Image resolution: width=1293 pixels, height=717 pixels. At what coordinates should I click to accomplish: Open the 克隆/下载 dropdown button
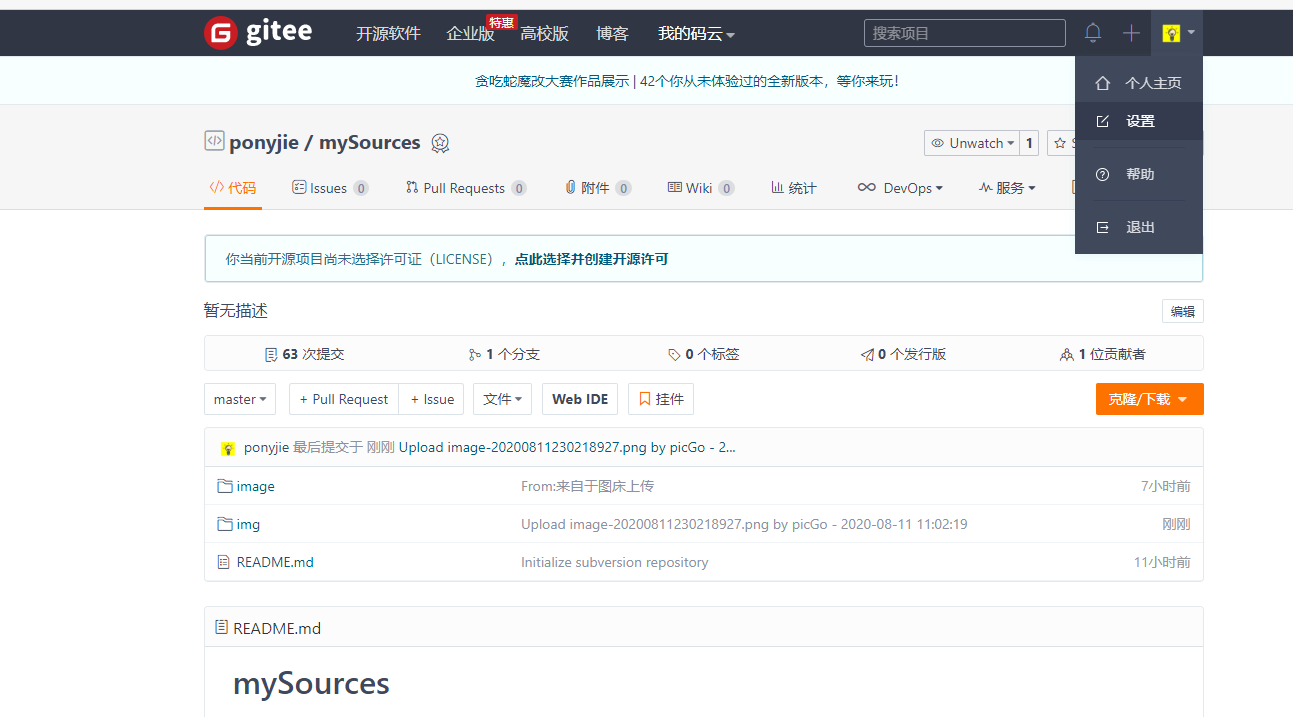[x=1149, y=399]
